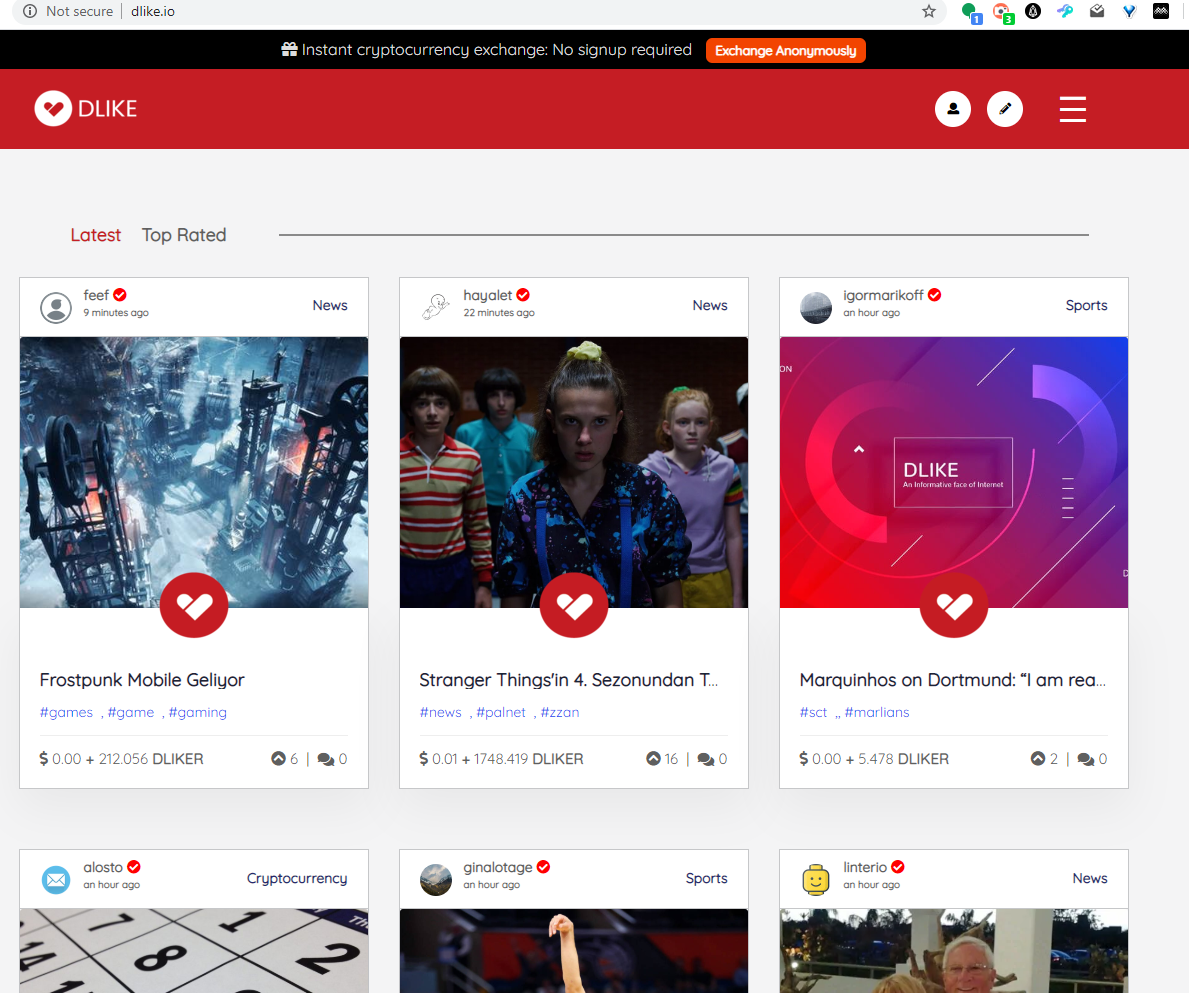
Task: Click hayalet's avatar icon
Action: coord(436,308)
